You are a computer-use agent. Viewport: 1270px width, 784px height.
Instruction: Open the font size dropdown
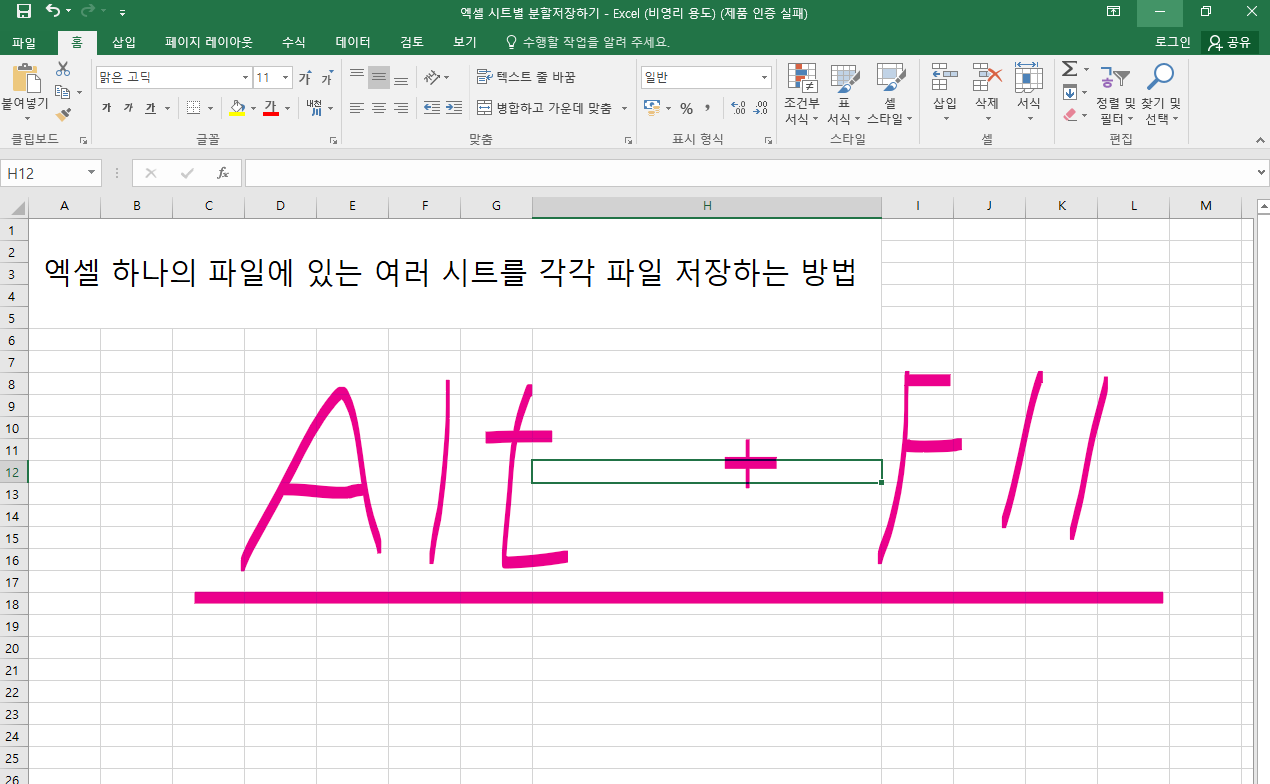tap(284, 76)
